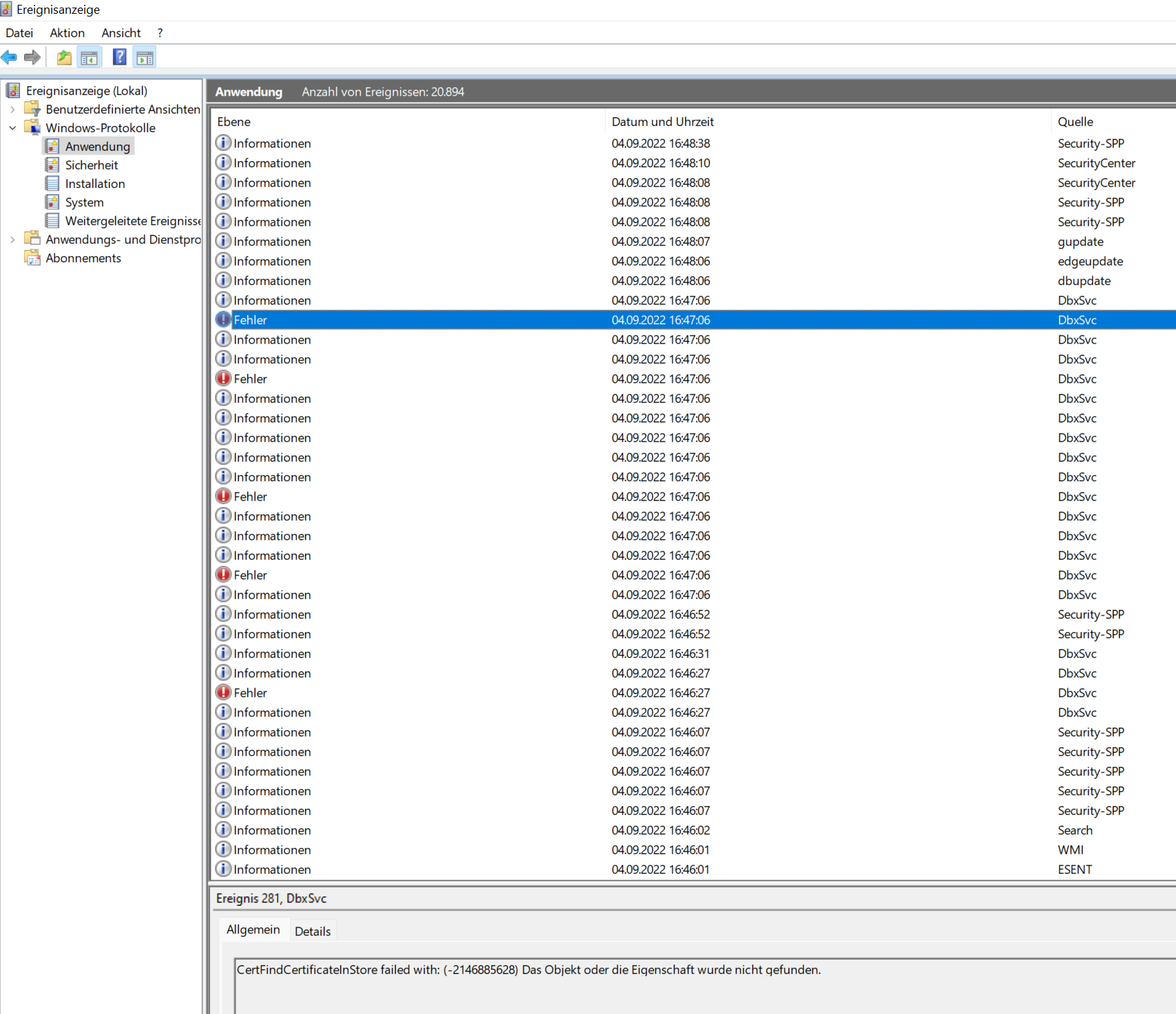The image size is (1176, 1014).
Task: Click the Back arrow toolbar icon
Action: 9,57
